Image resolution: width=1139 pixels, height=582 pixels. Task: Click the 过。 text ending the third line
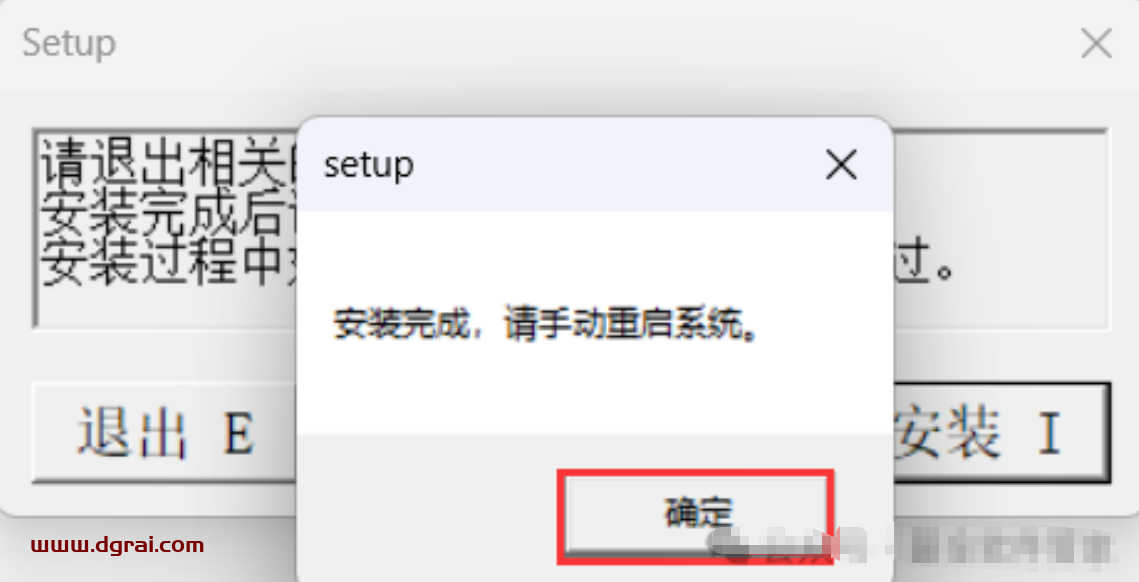(923, 262)
